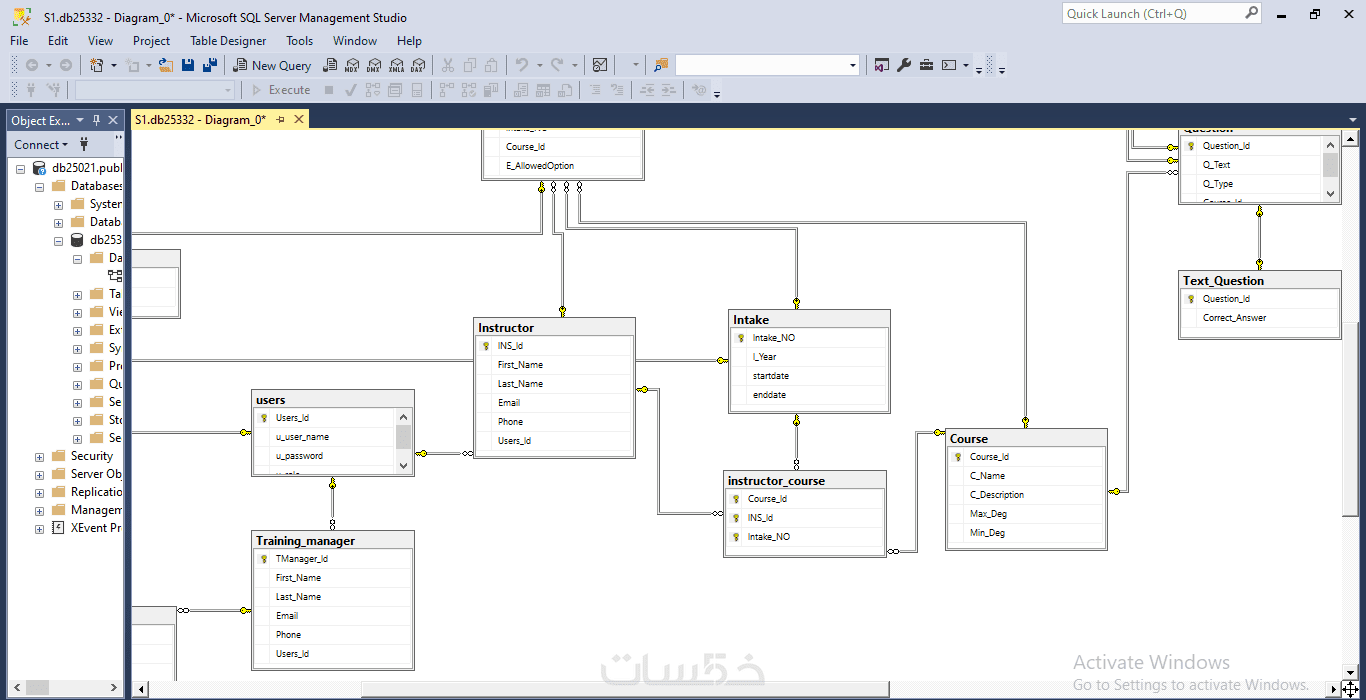Viewport: 1366px width, 700px height.
Task: Close the Diagram_0 tab
Action: click(298, 120)
